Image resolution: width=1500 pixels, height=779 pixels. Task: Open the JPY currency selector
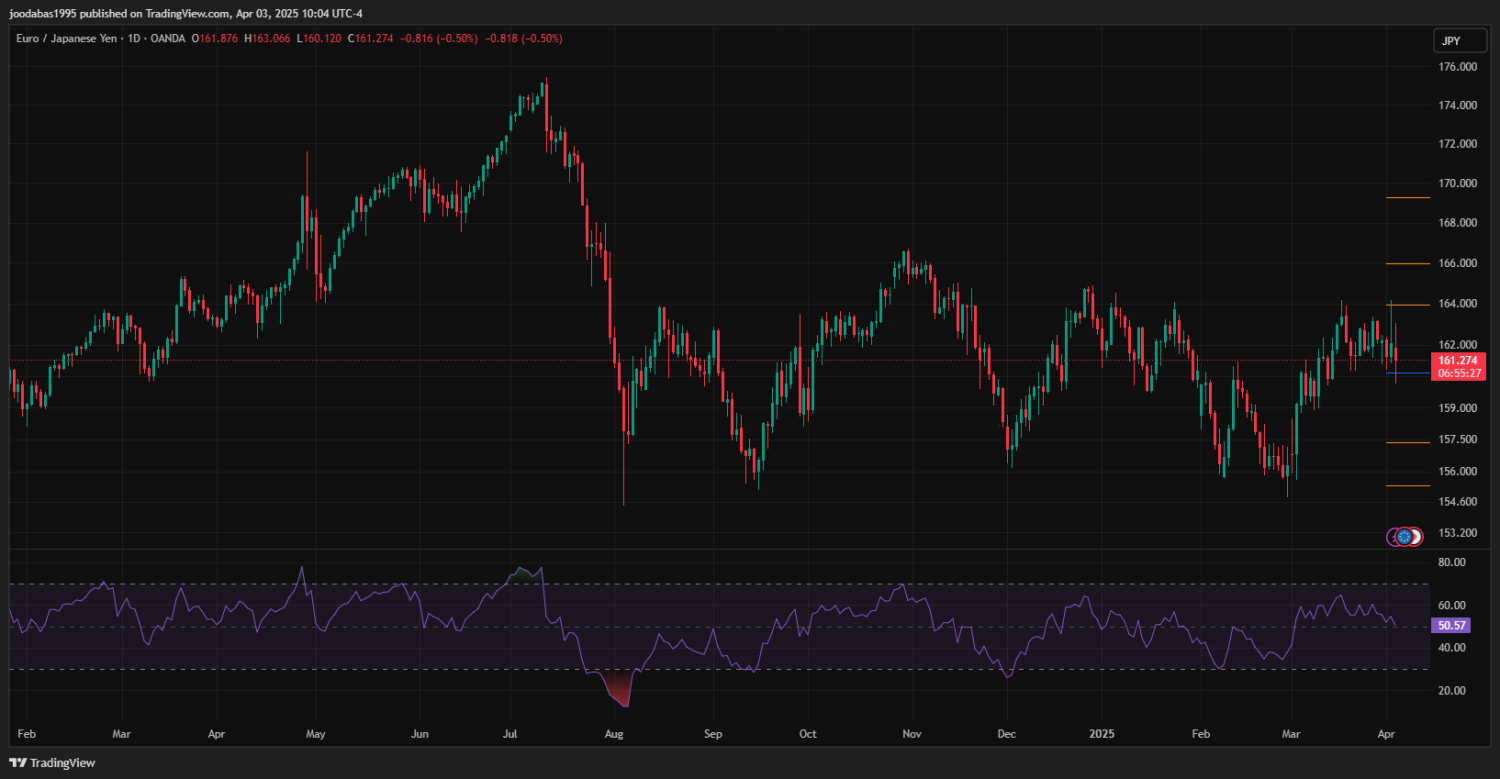pos(1451,41)
